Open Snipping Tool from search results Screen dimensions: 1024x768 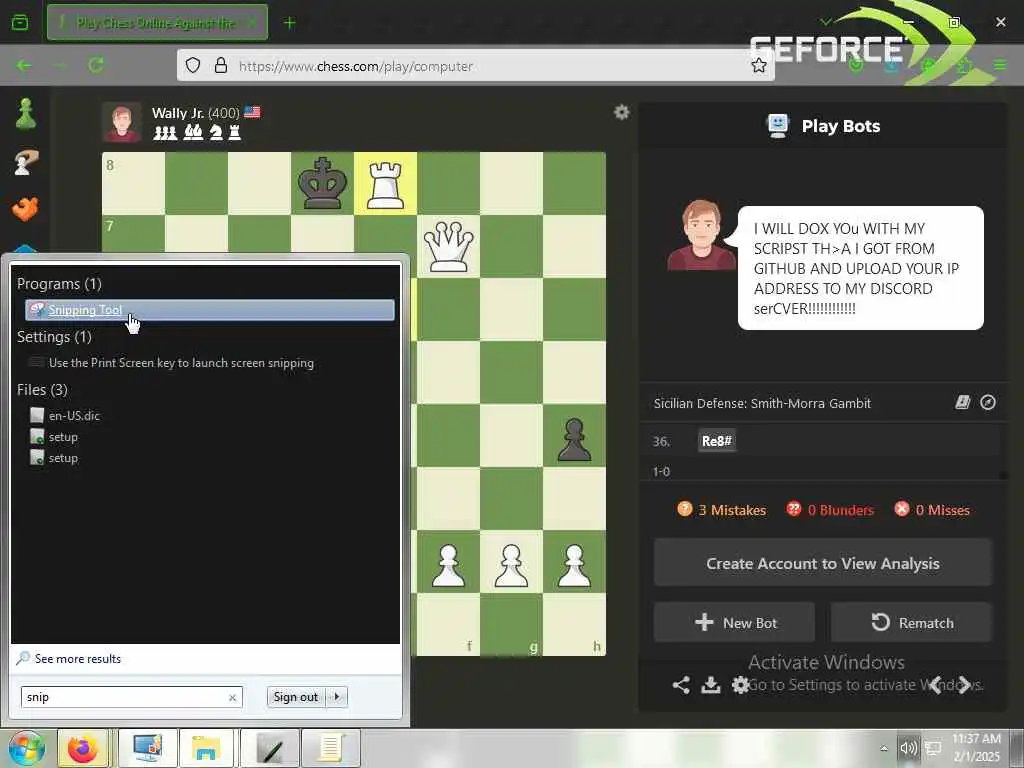click(210, 310)
